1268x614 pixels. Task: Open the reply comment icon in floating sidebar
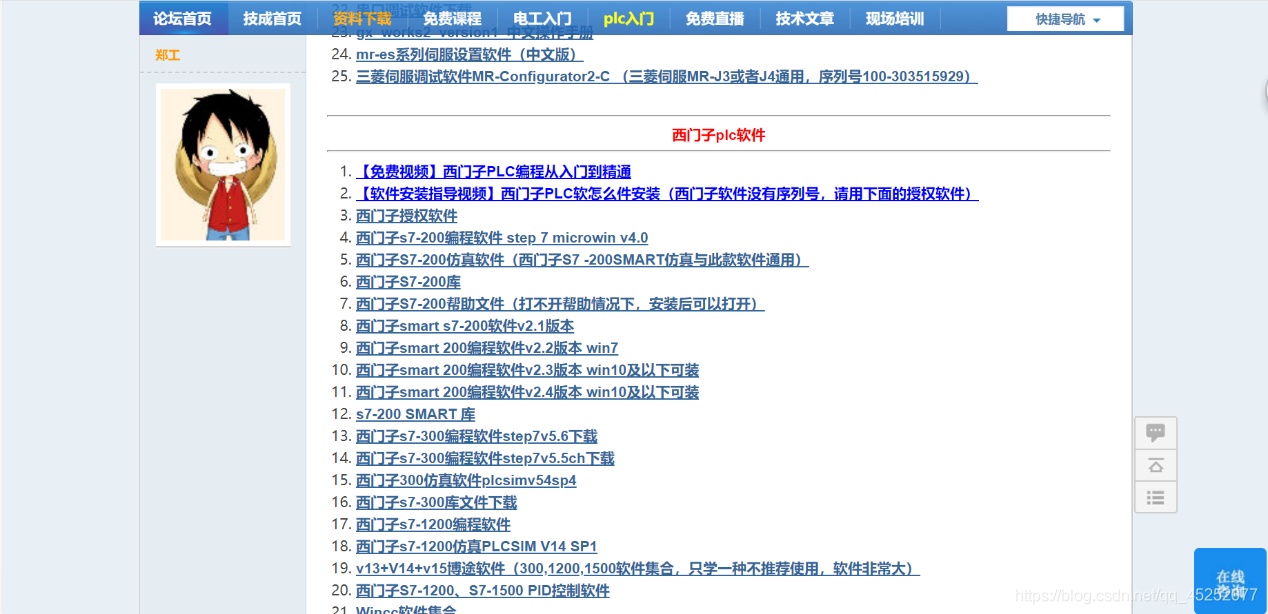[1155, 433]
